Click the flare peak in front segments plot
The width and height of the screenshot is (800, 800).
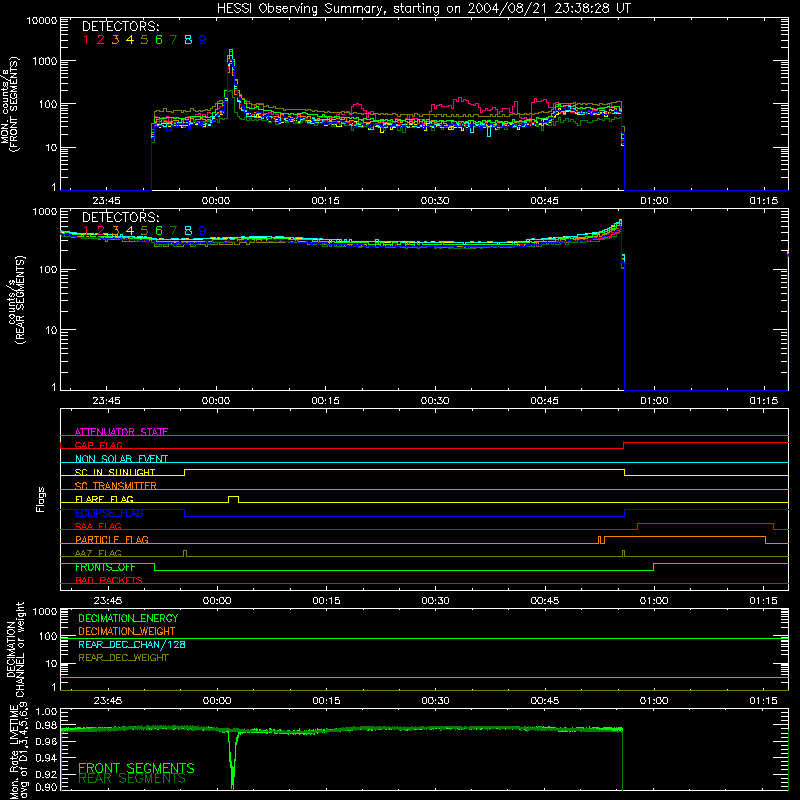tap(231, 52)
